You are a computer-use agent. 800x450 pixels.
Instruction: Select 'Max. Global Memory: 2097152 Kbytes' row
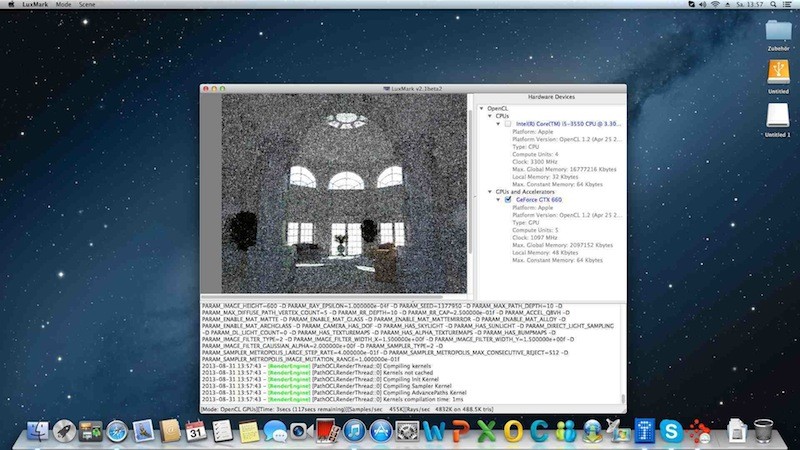pos(562,245)
